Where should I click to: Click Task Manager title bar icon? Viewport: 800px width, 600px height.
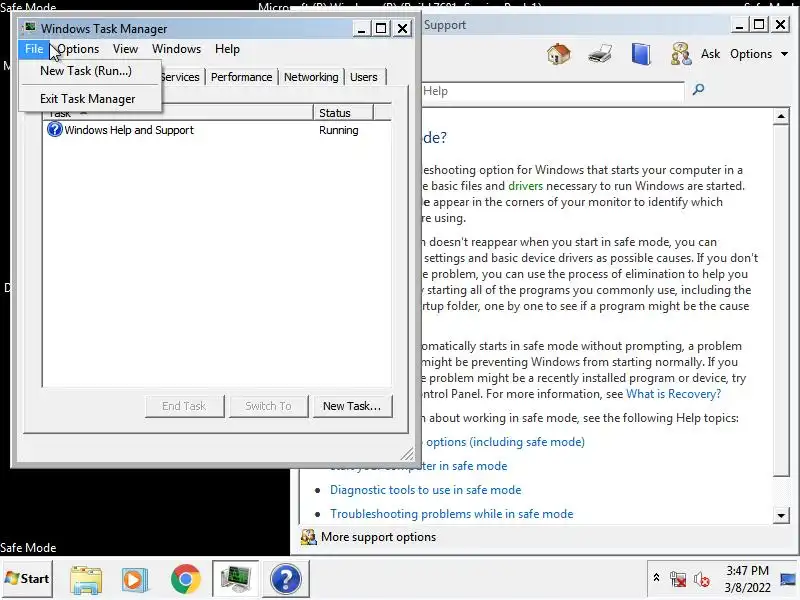point(31,28)
